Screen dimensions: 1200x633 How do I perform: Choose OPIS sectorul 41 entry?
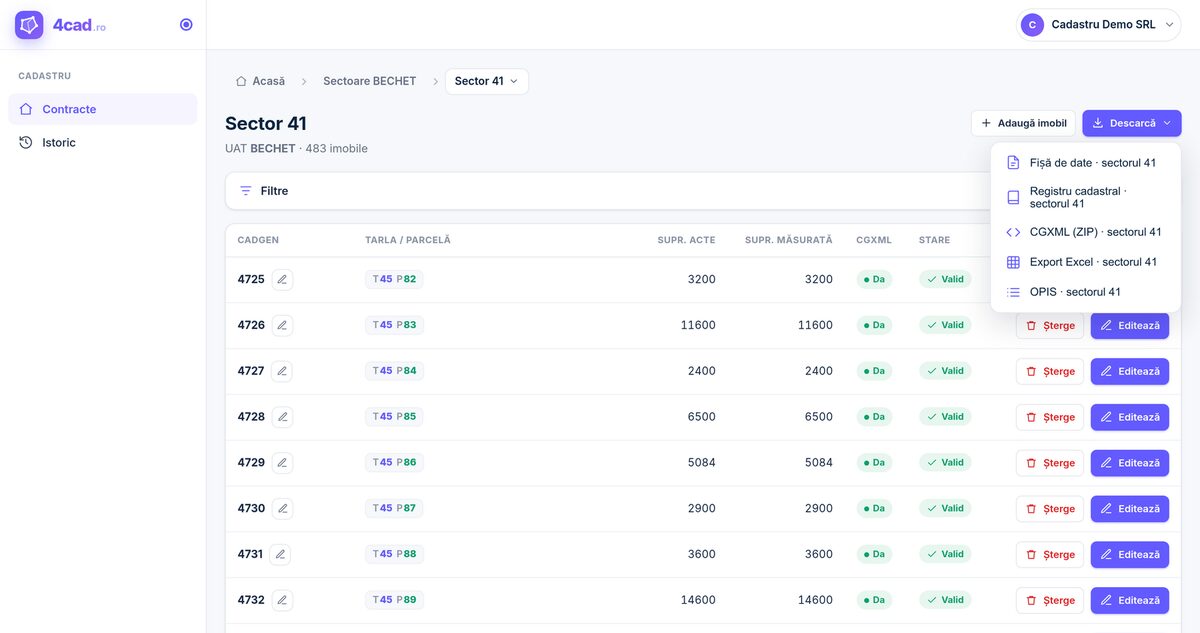(x=1085, y=292)
